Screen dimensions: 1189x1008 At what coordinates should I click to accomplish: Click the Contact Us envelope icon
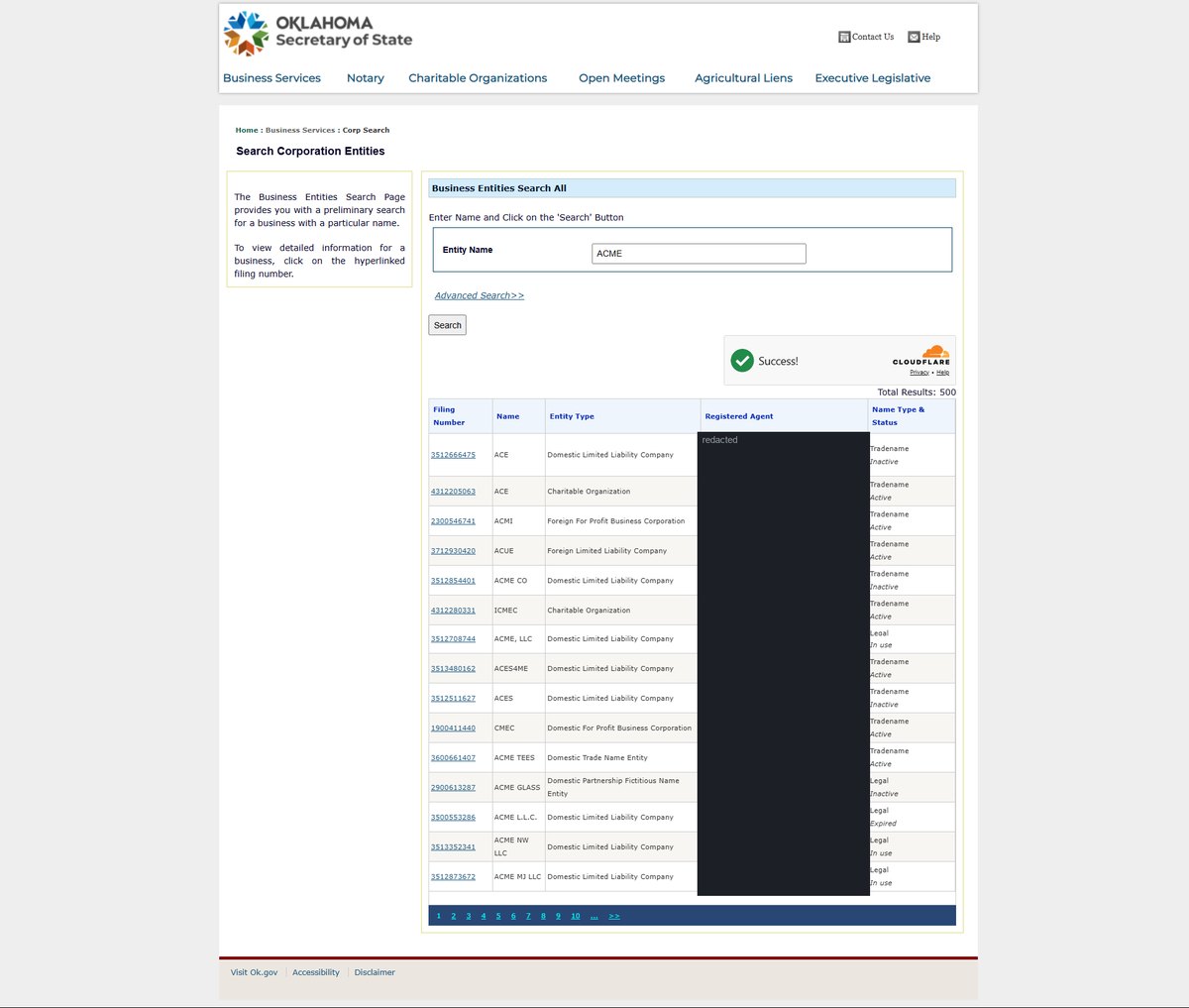844,37
